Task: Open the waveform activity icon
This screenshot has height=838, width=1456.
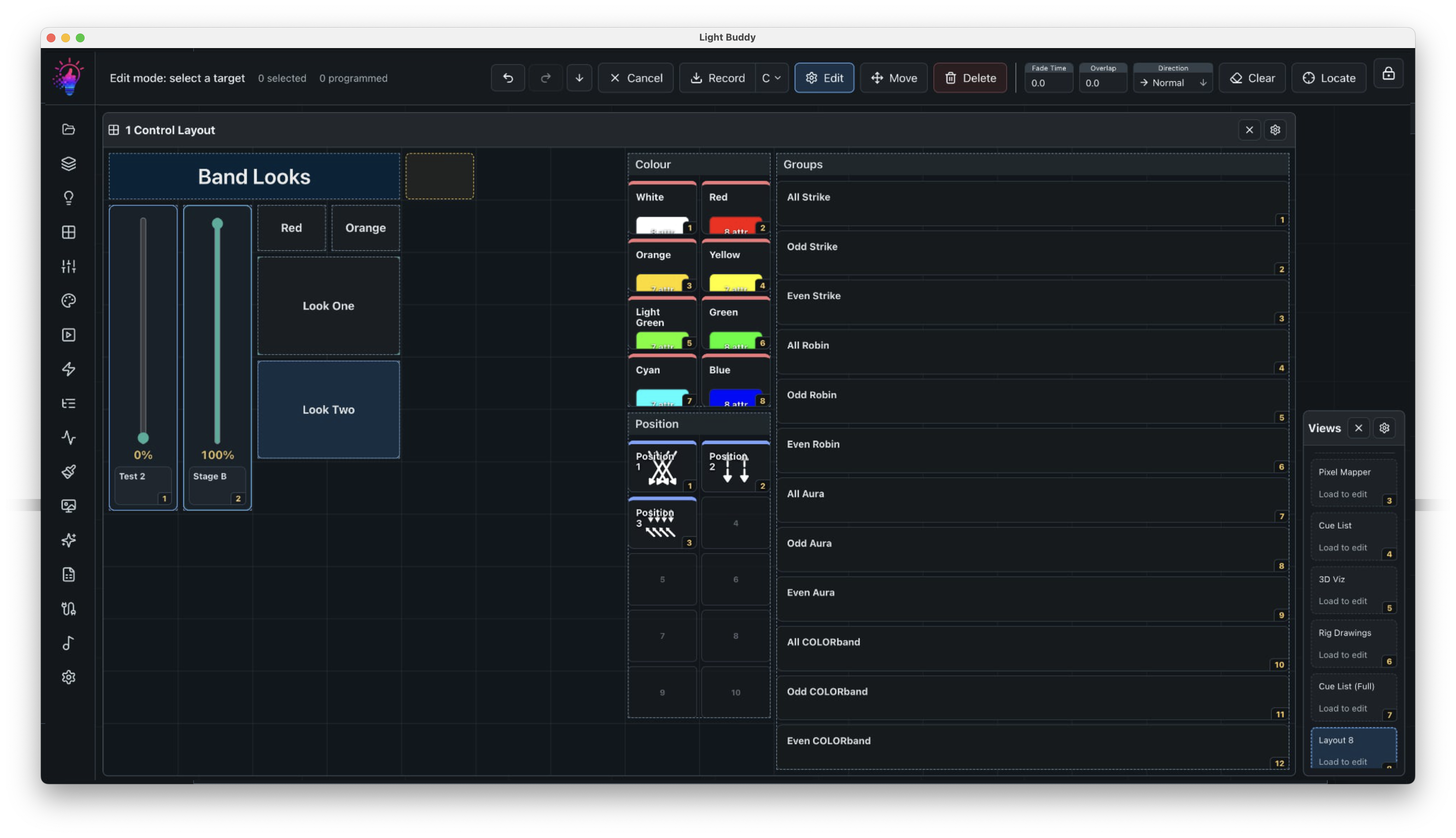Action: [69, 437]
